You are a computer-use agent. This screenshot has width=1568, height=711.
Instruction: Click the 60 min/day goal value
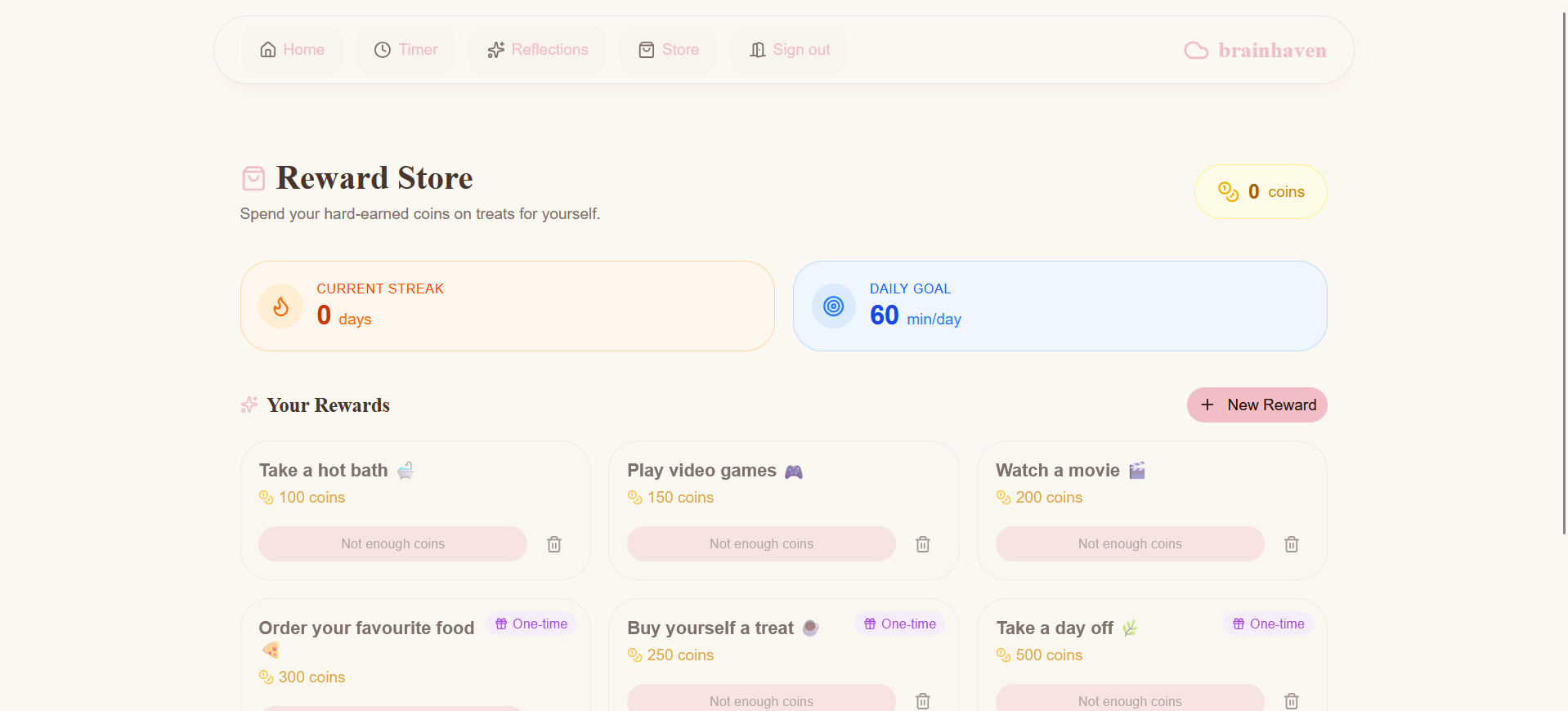click(x=916, y=315)
